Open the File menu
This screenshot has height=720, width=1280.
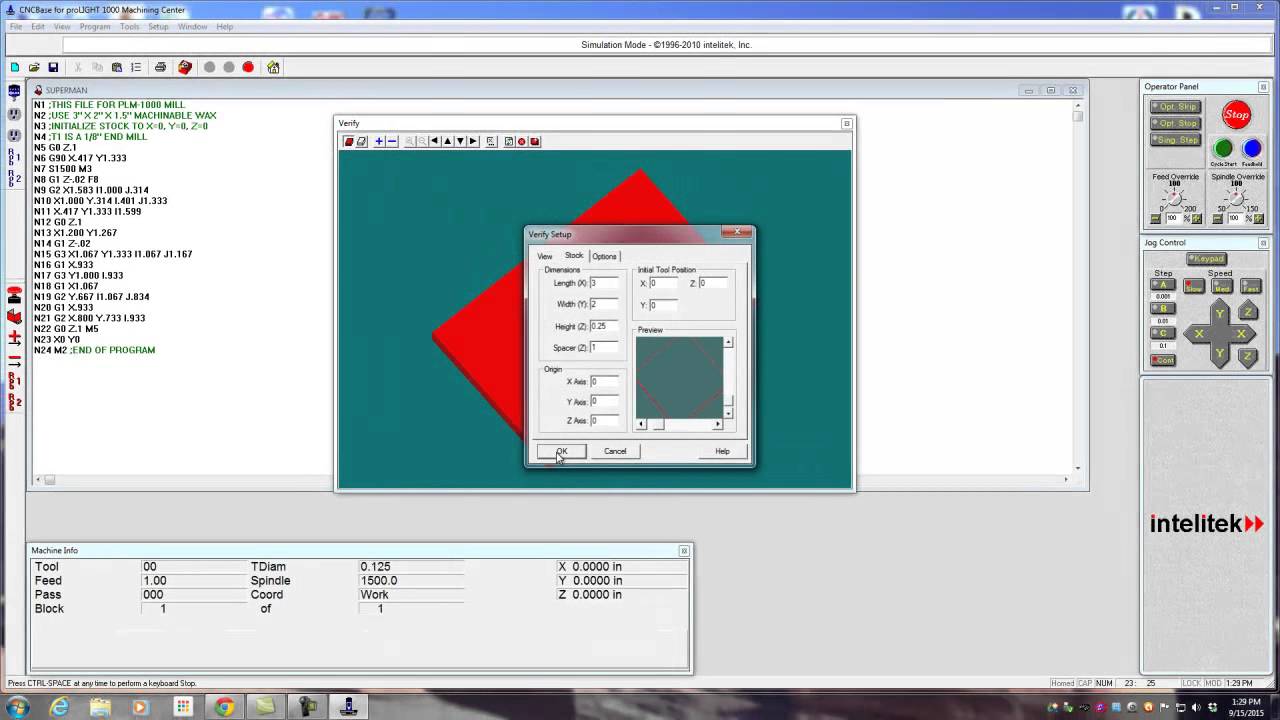[16, 27]
